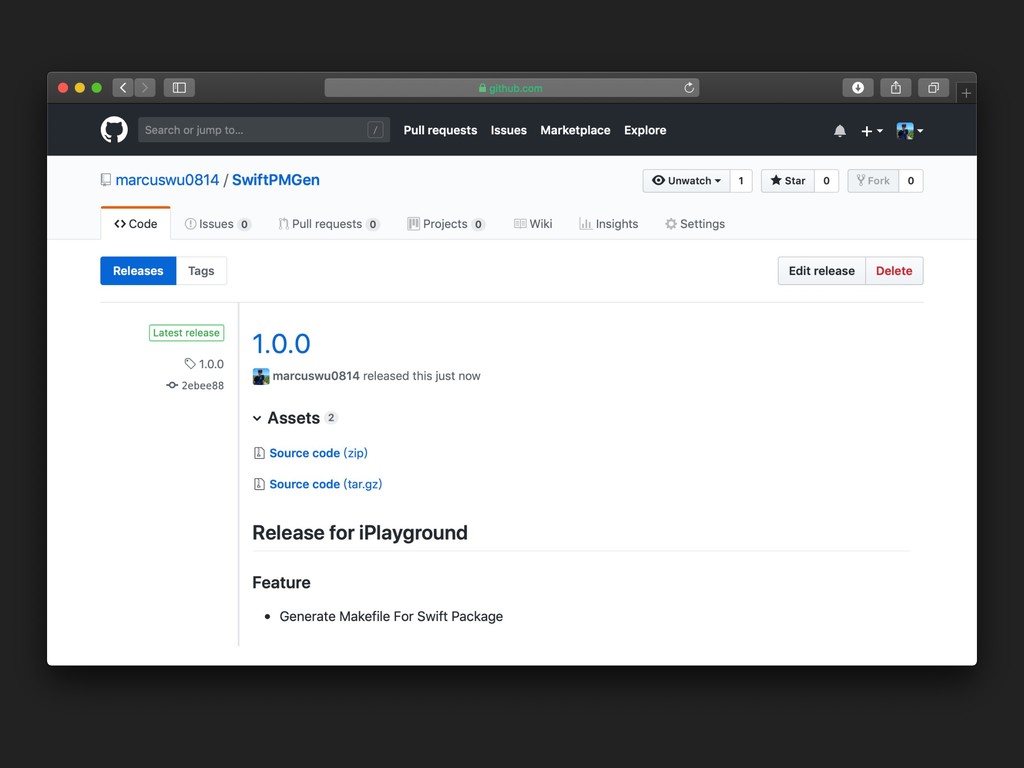The image size is (1024, 768).
Task: Click the Fork button
Action: click(x=873, y=181)
